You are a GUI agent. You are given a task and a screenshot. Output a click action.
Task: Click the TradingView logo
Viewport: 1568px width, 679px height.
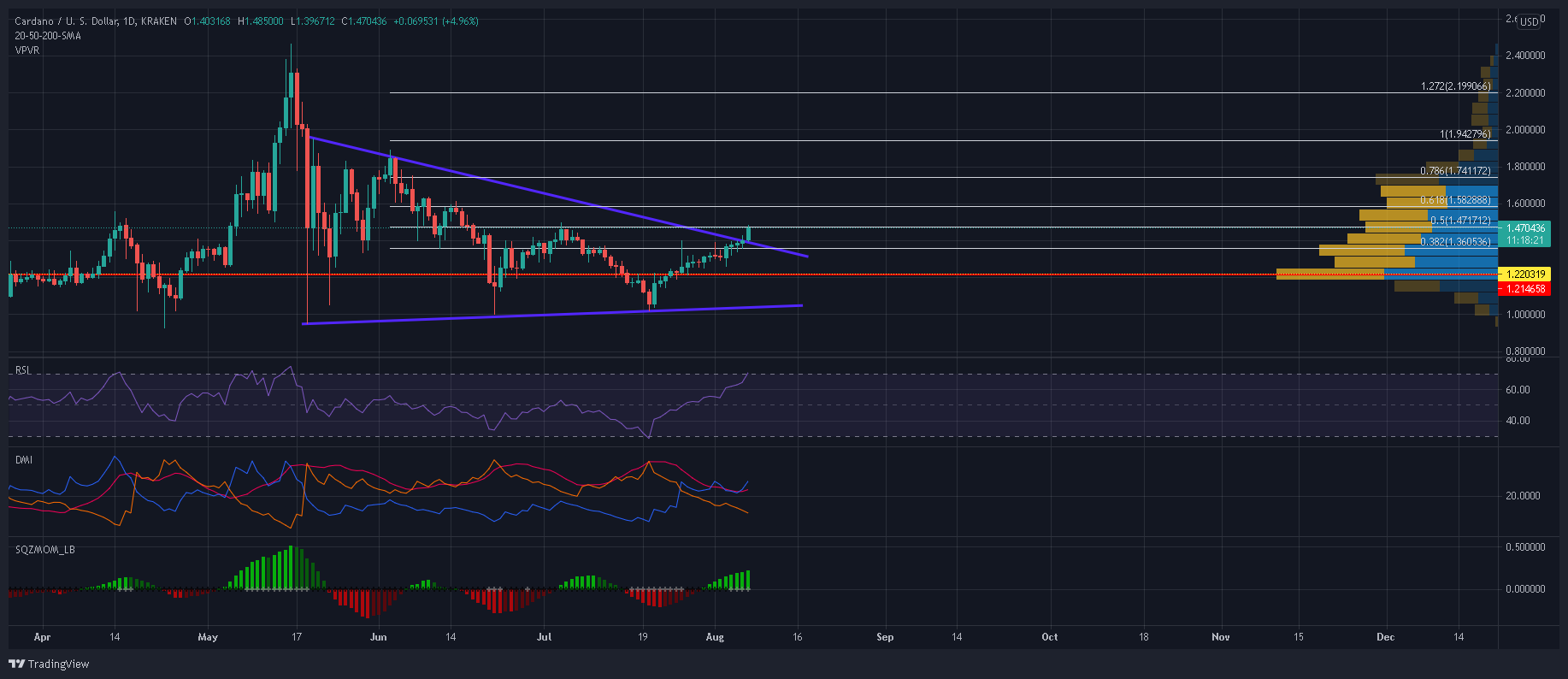click(49, 664)
